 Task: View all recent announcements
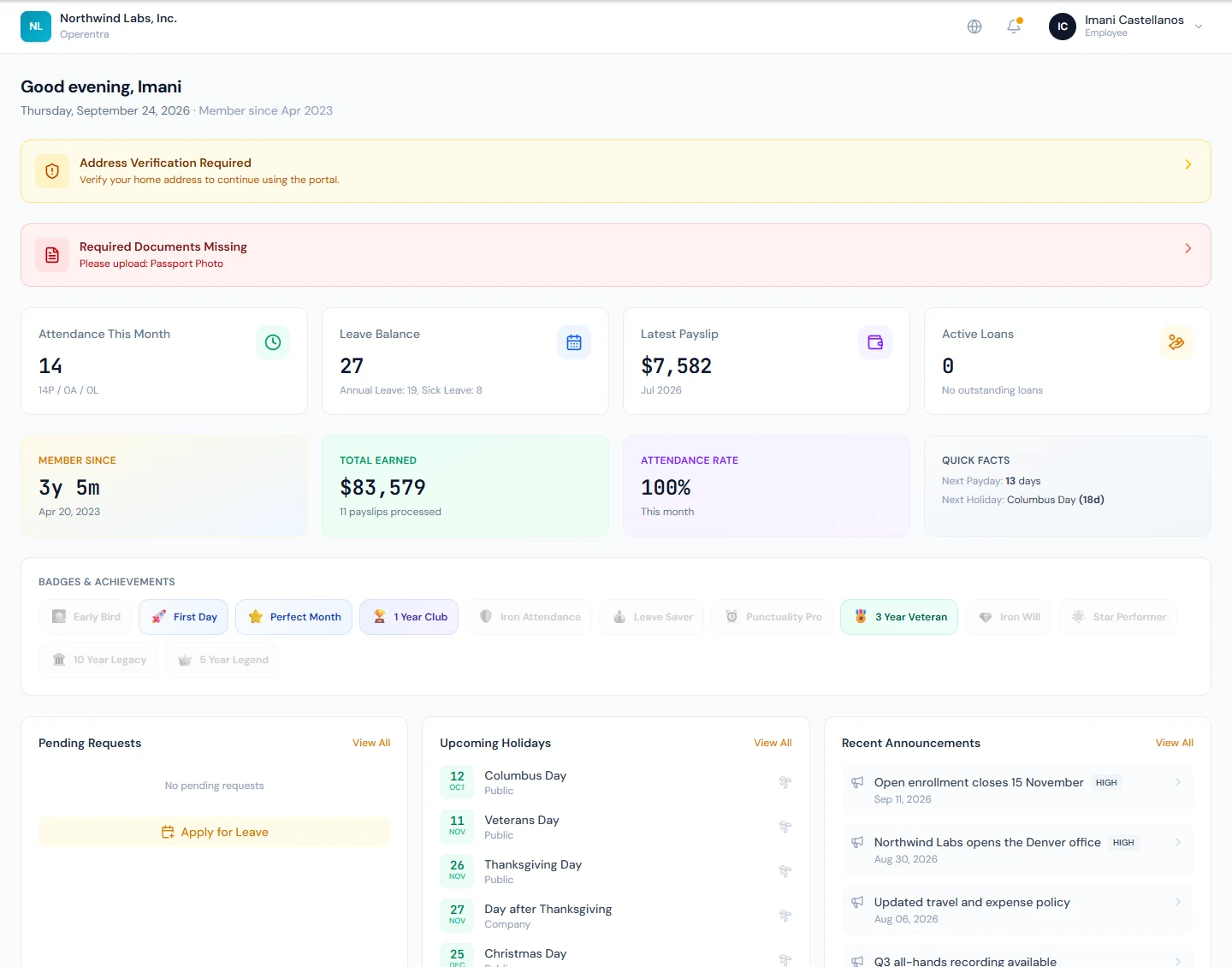1175,743
